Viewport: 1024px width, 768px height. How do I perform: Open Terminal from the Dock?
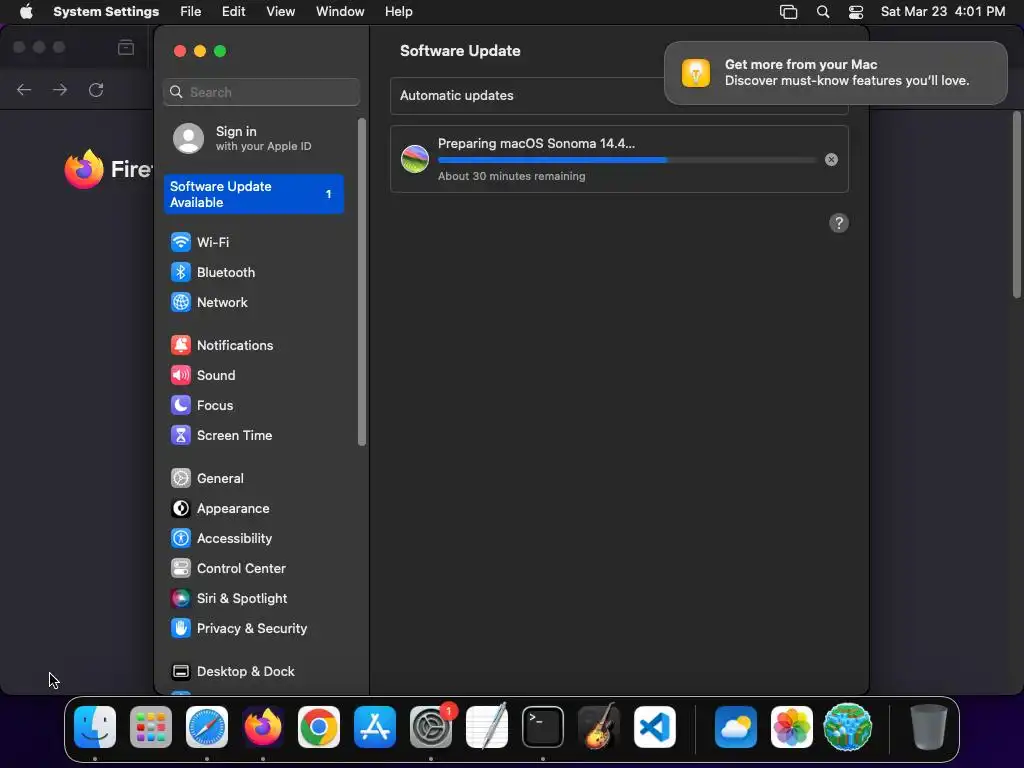[543, 726]
